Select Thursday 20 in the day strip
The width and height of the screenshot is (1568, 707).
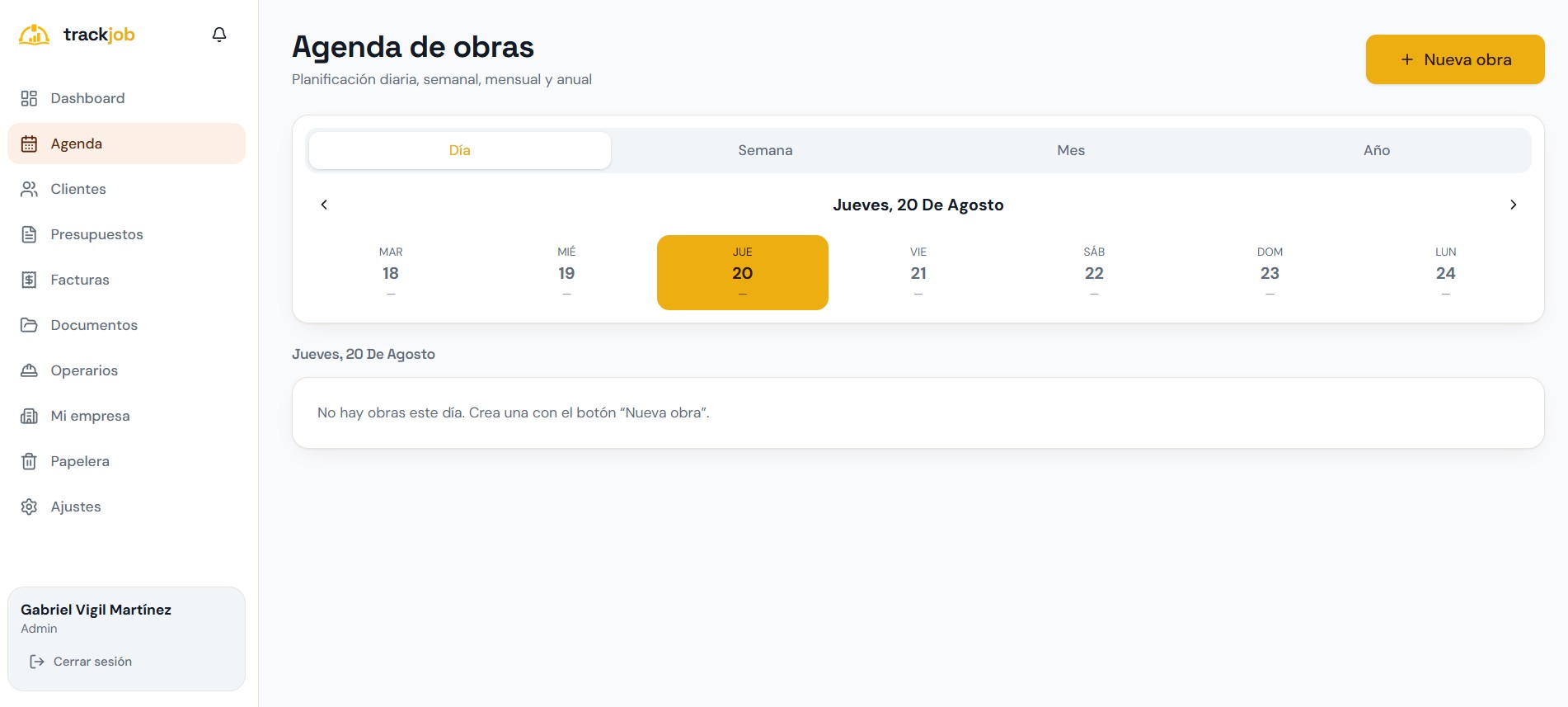(x=743, y=272)
